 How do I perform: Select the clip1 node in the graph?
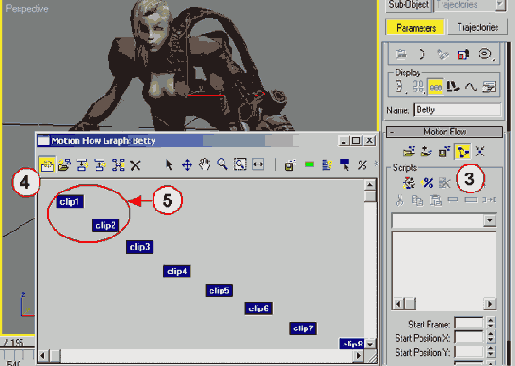pyautogui.click(x=70, y=202)
